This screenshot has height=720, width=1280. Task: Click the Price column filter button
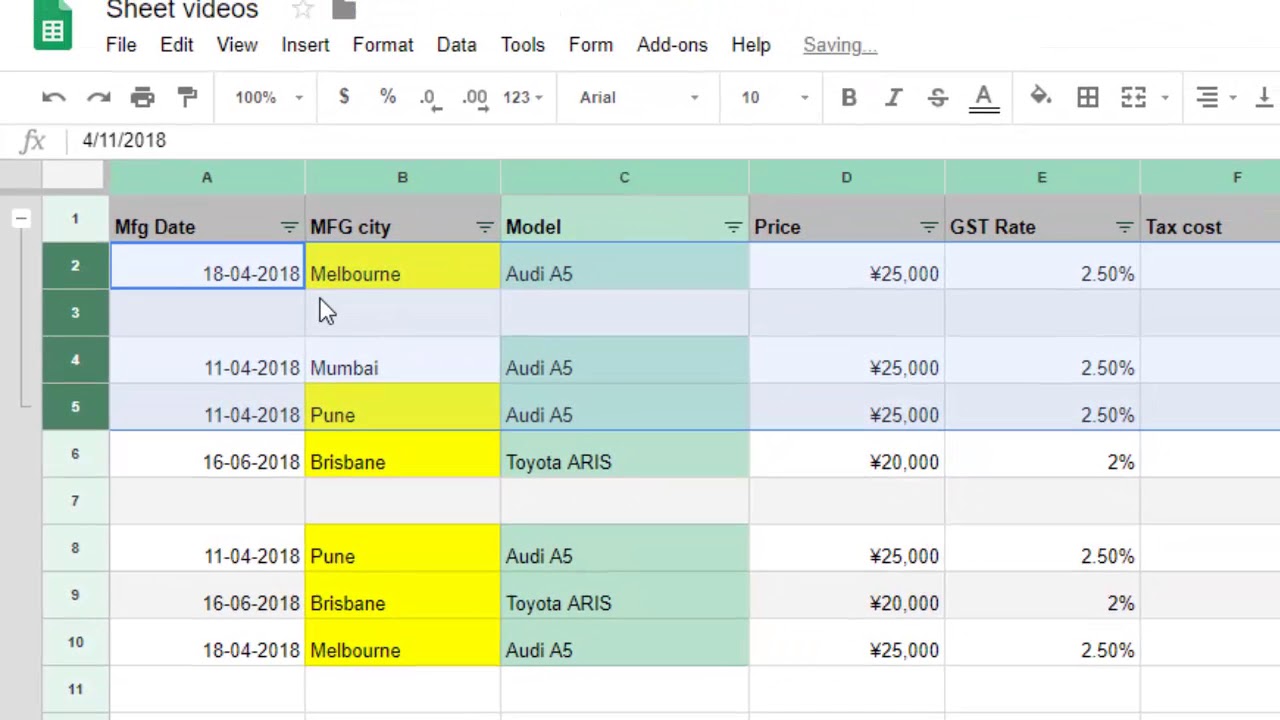pos(929,227)
